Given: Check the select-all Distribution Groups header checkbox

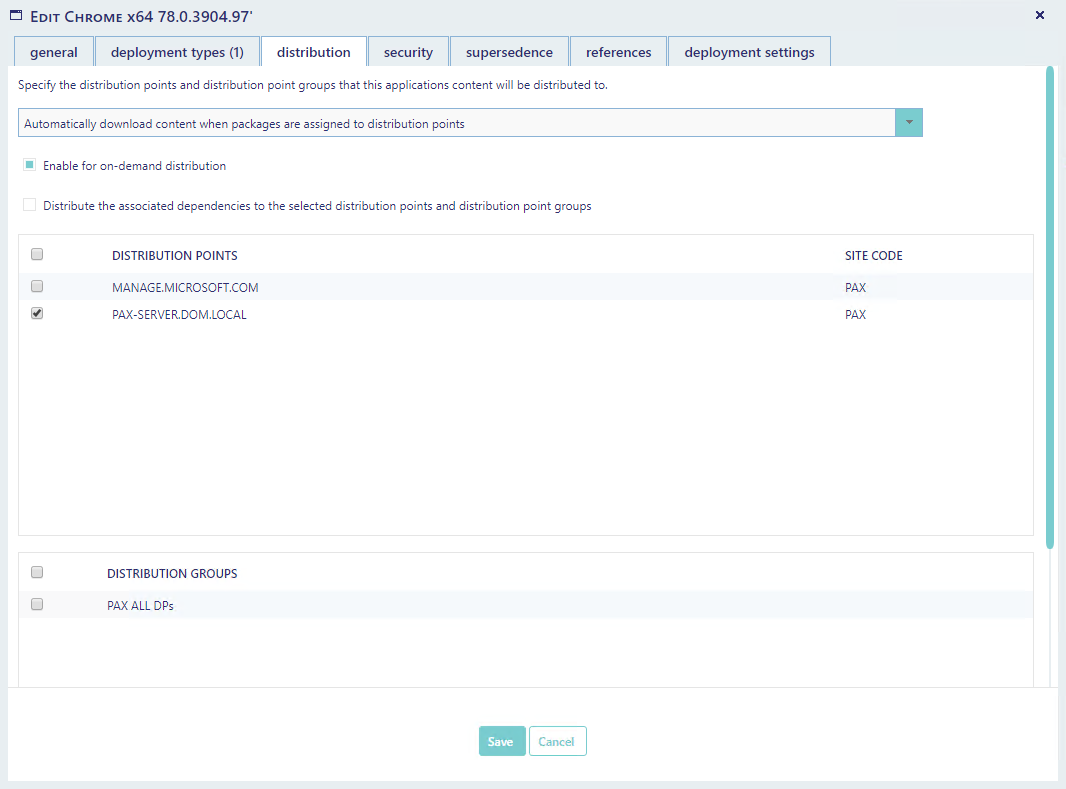Looking at the screenshot, I should click(x=37, y=572).
